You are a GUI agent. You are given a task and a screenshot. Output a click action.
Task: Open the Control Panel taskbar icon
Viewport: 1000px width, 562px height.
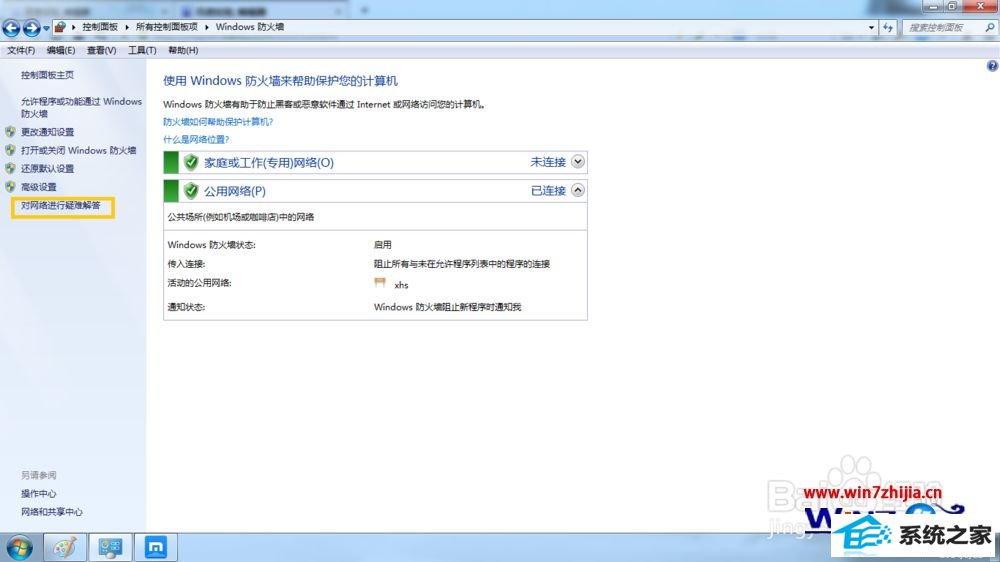(x=110, y=547)
